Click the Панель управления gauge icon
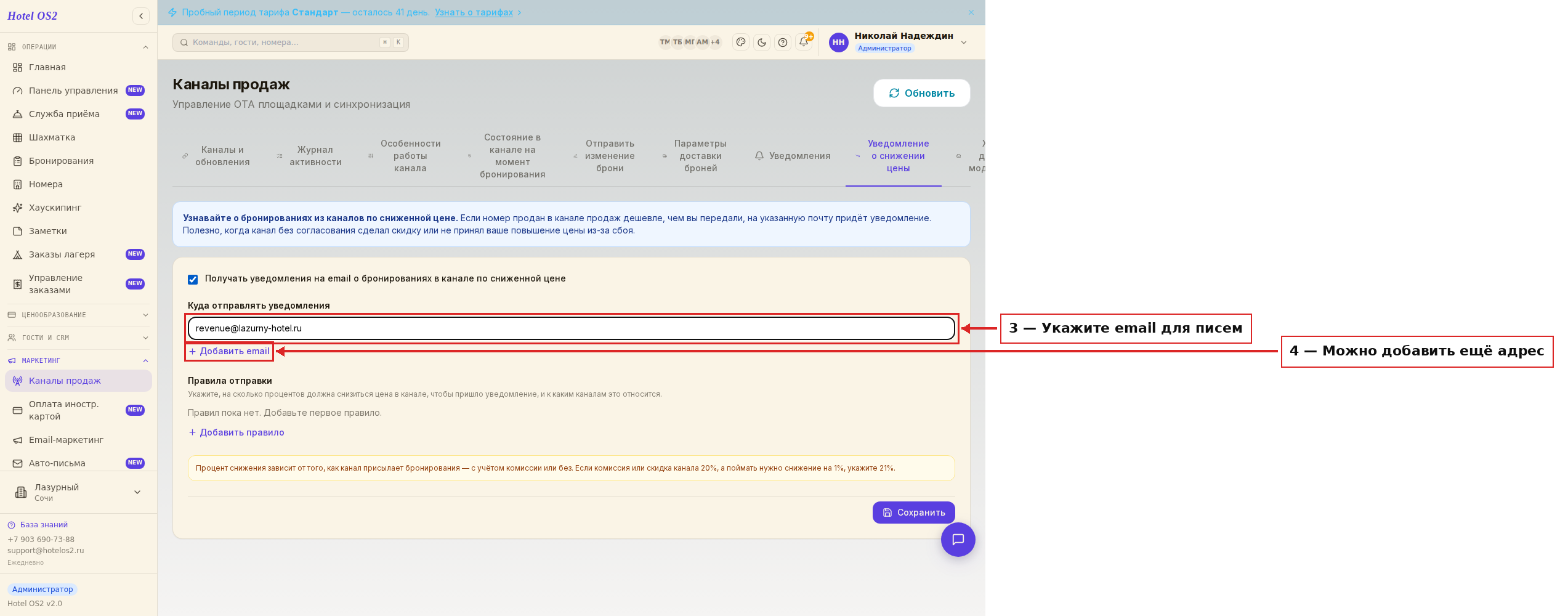This screenshot has height=616, width=1568. pyautogui.click(x=17, y=91)
